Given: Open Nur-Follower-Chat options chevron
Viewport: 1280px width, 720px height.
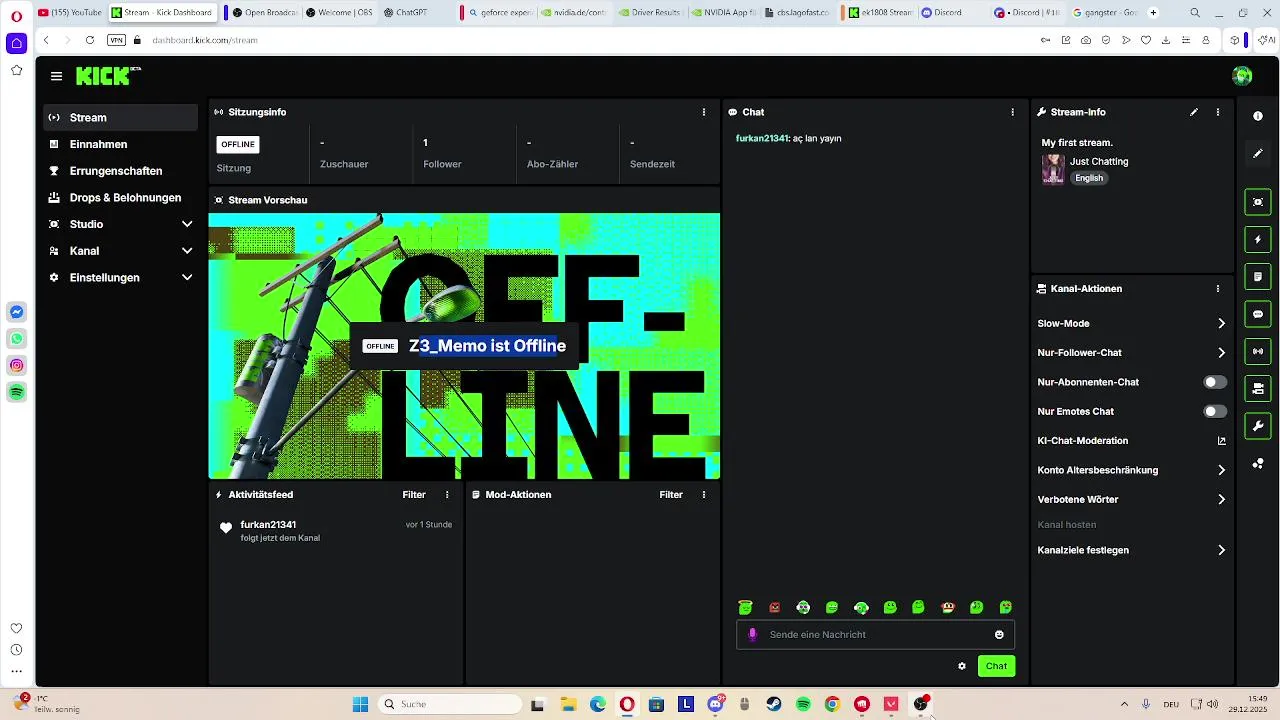Looking at the screenshot, I should [x=1221, y=352].
